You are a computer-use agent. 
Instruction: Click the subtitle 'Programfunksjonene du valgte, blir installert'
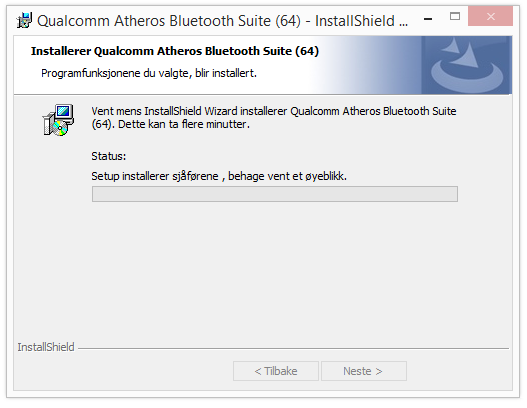click(149, 73)
